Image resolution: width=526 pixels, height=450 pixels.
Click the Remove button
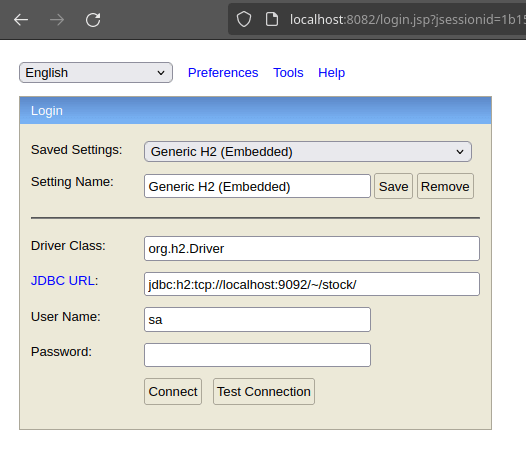445,186
